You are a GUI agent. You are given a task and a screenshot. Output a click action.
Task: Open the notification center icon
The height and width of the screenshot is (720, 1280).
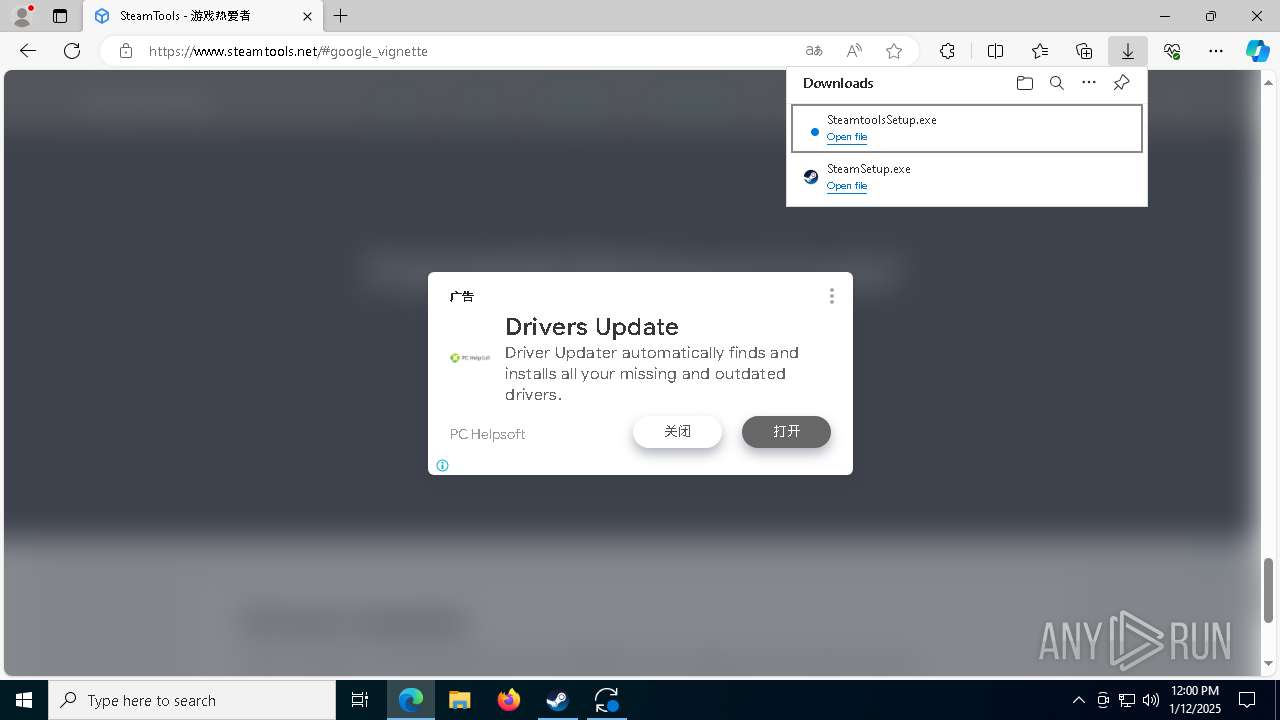coord(1247,700)
